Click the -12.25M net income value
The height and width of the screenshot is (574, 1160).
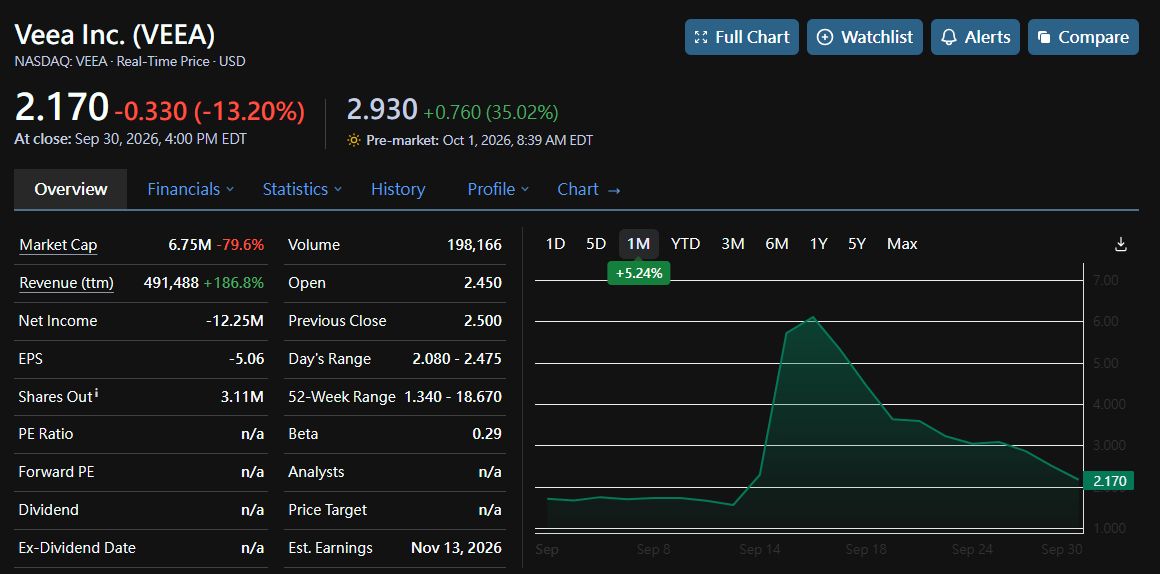(235, 321)
